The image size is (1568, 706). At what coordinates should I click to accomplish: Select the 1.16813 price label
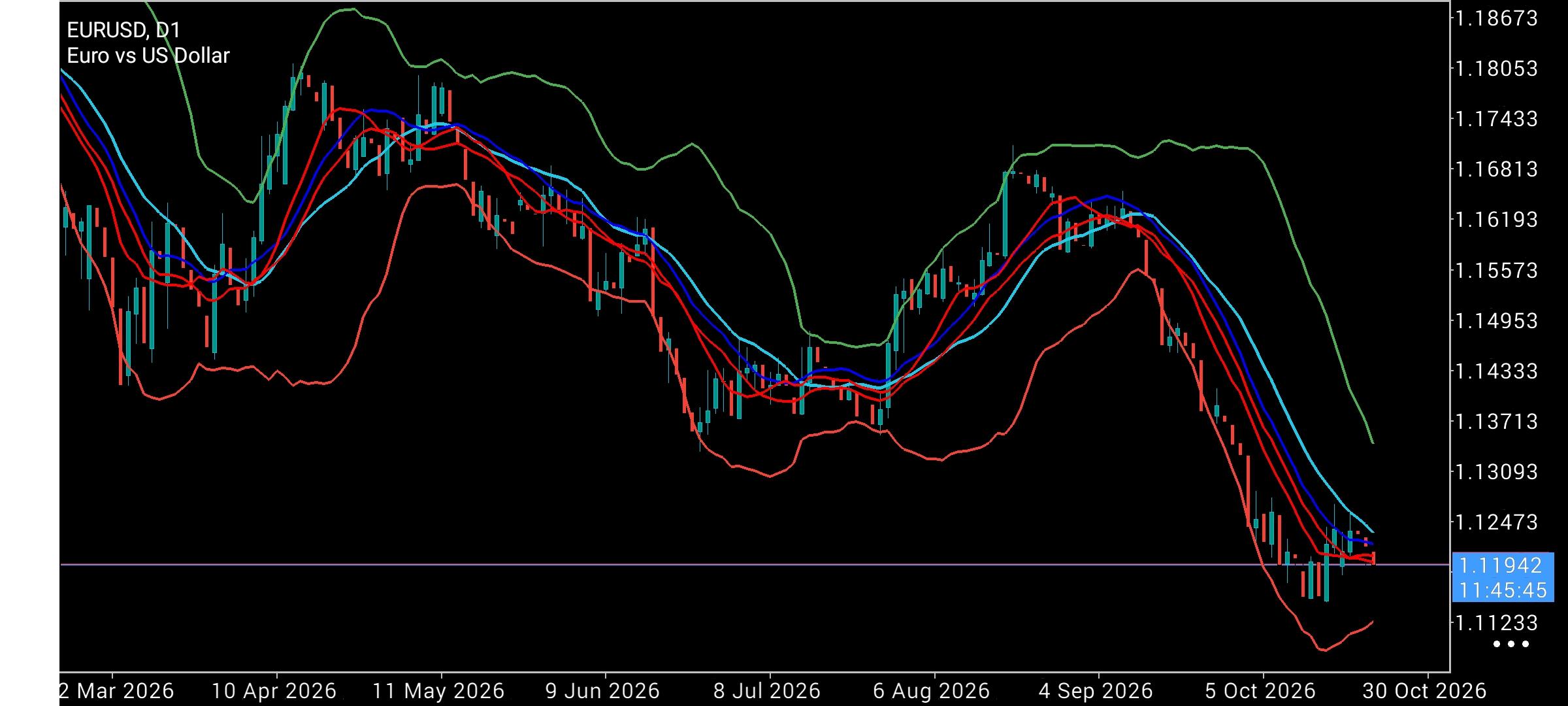tap(1495, 169)
